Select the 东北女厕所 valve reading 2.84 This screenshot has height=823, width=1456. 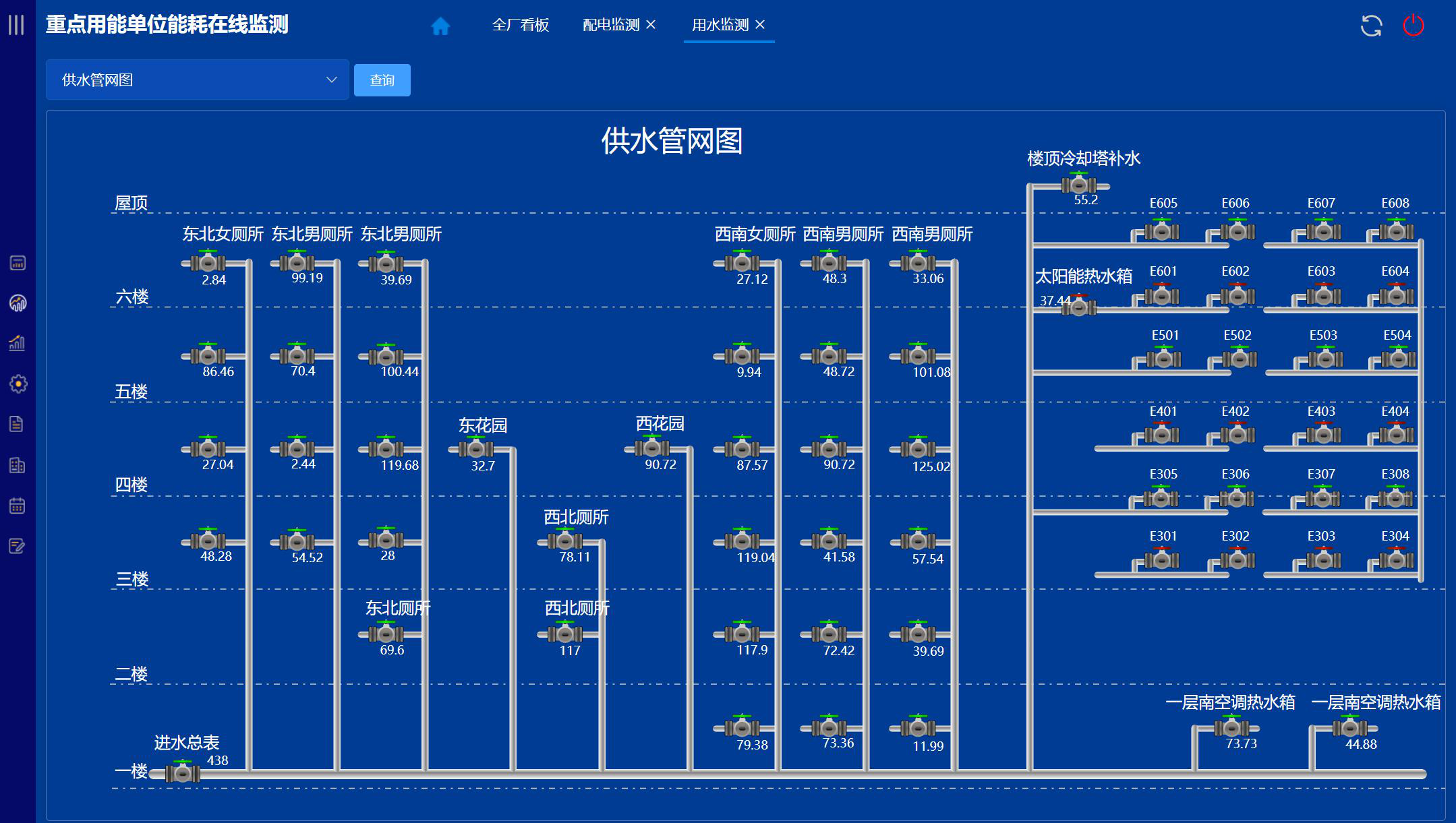click(208, 262)
